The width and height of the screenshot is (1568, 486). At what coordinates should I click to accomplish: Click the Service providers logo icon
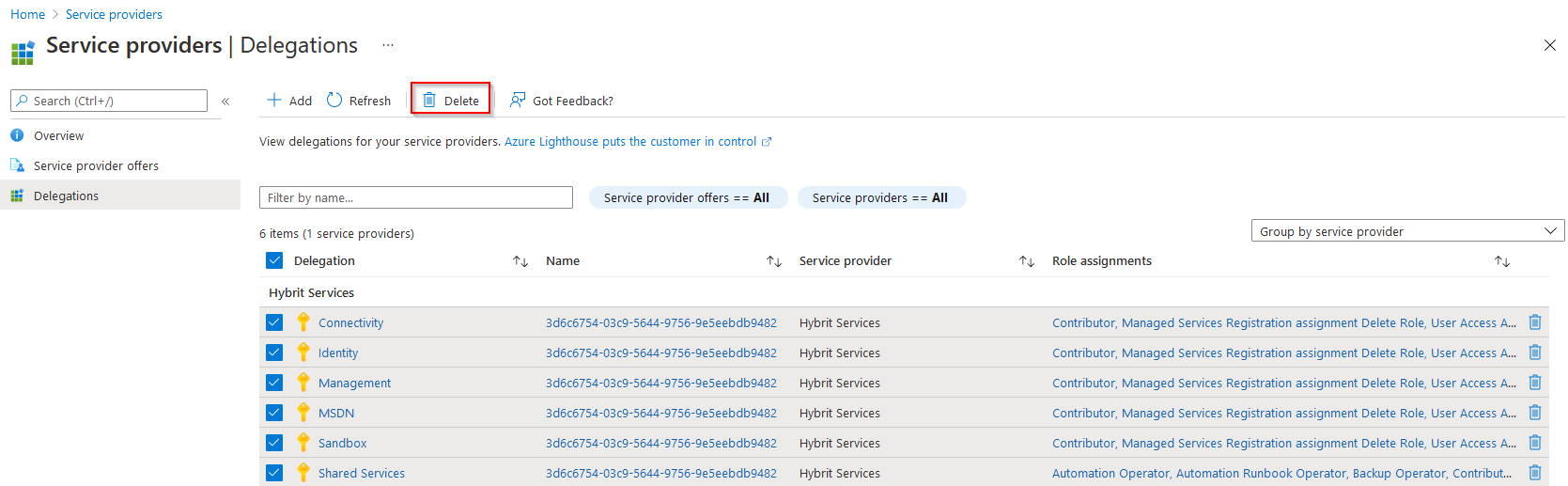click(x=23, y=52)
